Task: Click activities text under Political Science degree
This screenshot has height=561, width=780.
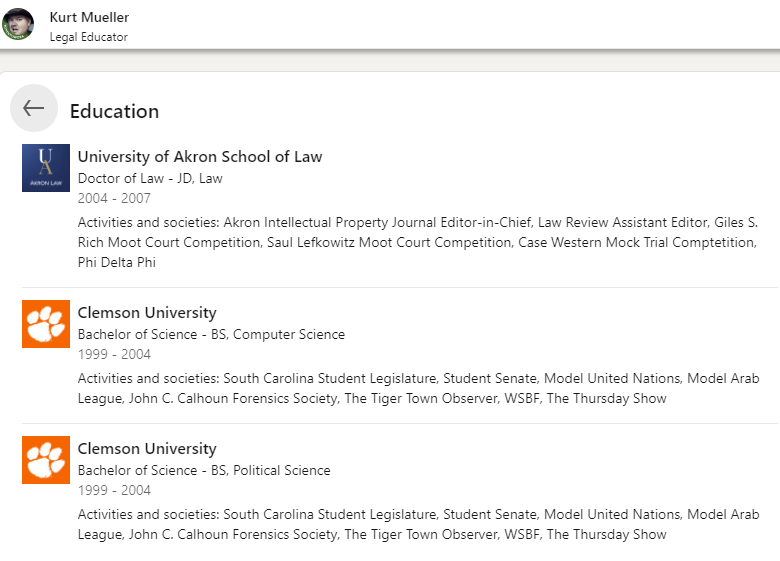Action: click(418, 524)
